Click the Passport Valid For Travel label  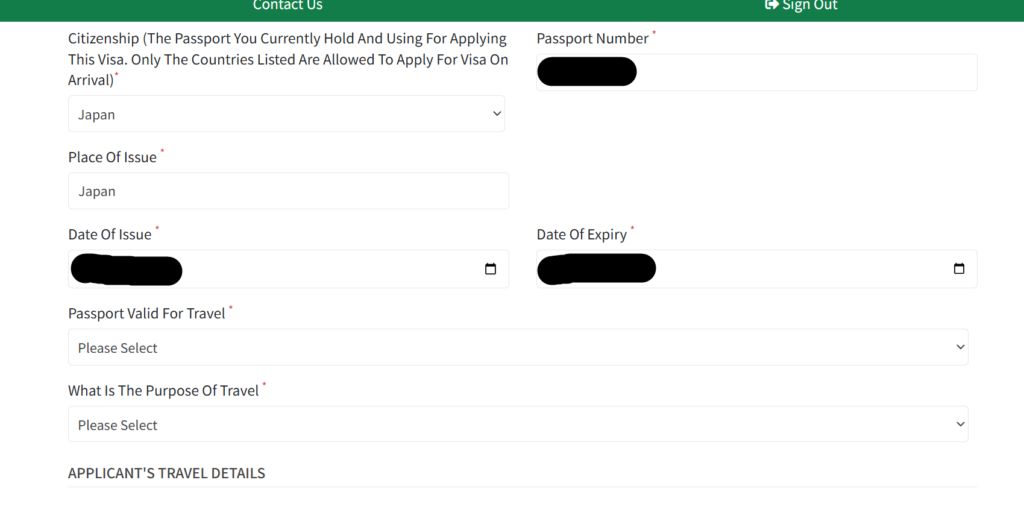pyautogui.click(x=146, y=314)
